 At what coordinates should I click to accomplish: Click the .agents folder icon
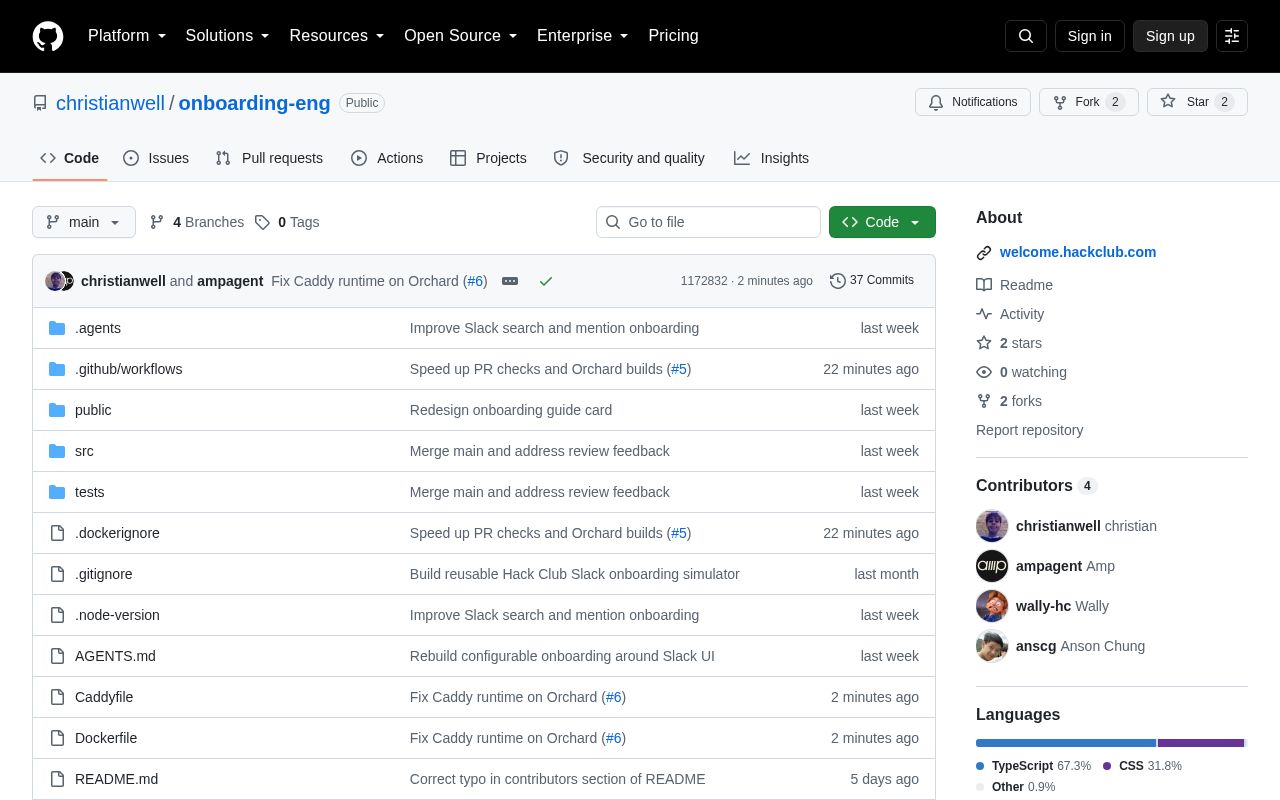pos(57,328)
